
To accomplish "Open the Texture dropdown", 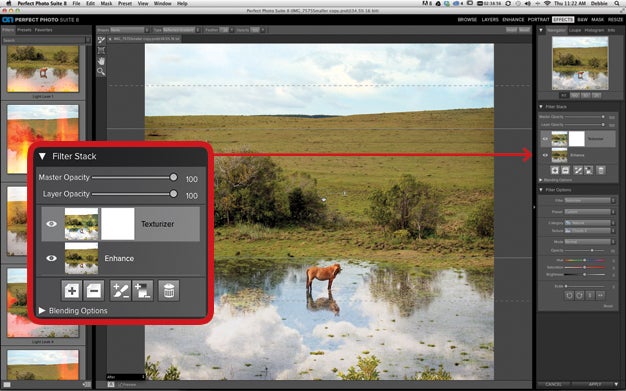I will [x=590, y=230].
